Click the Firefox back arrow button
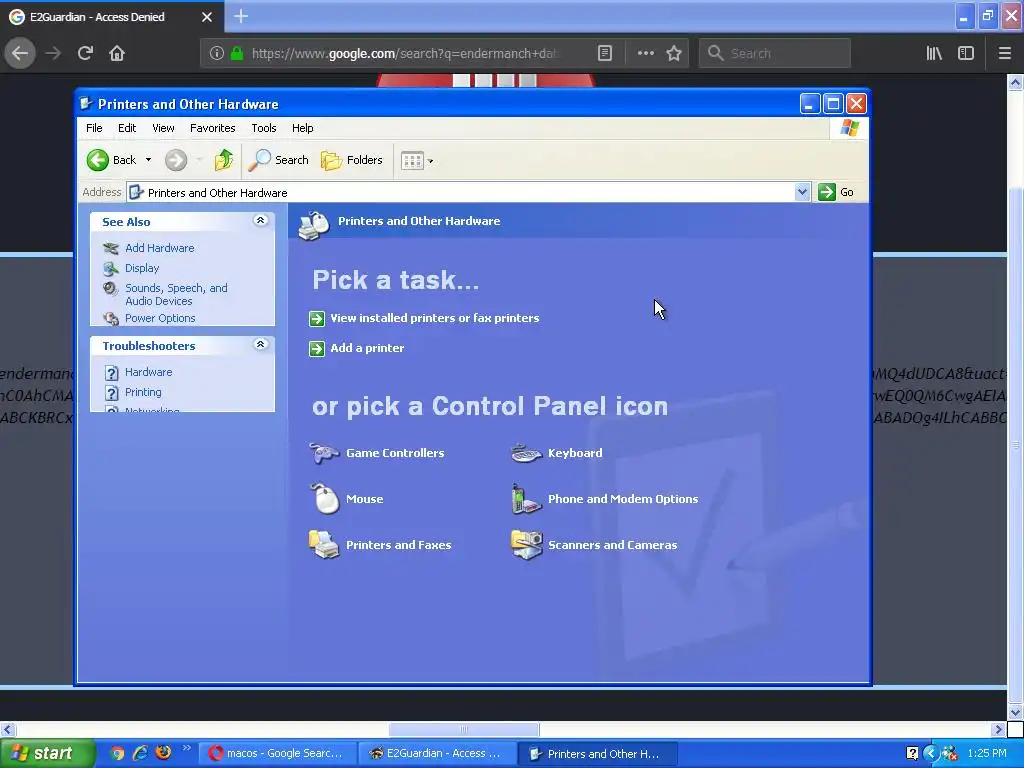The width and height of the screenshot is (1024, 768). point(20,53)
